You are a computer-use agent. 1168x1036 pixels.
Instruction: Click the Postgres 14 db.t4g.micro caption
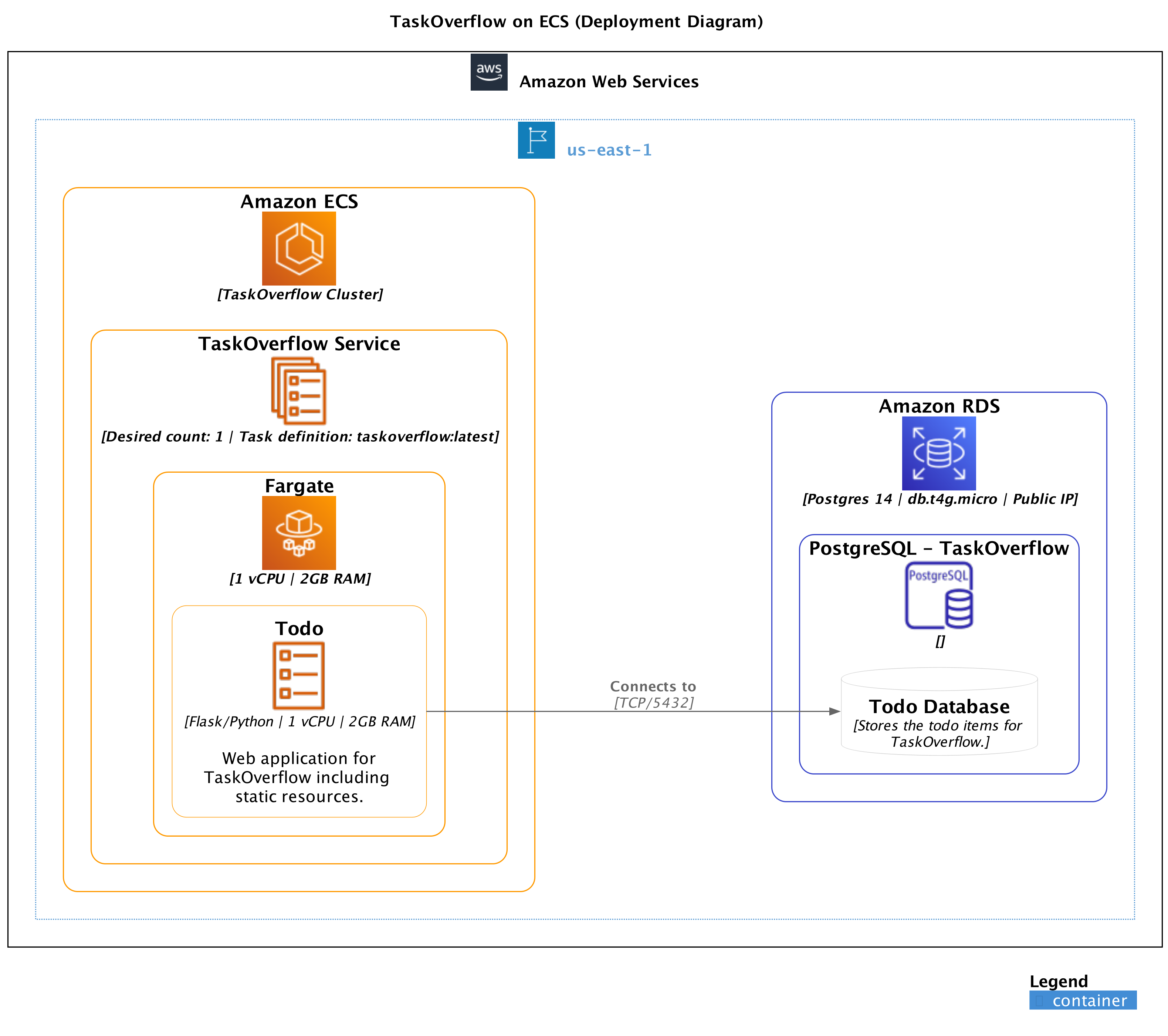tap(940, 499)
